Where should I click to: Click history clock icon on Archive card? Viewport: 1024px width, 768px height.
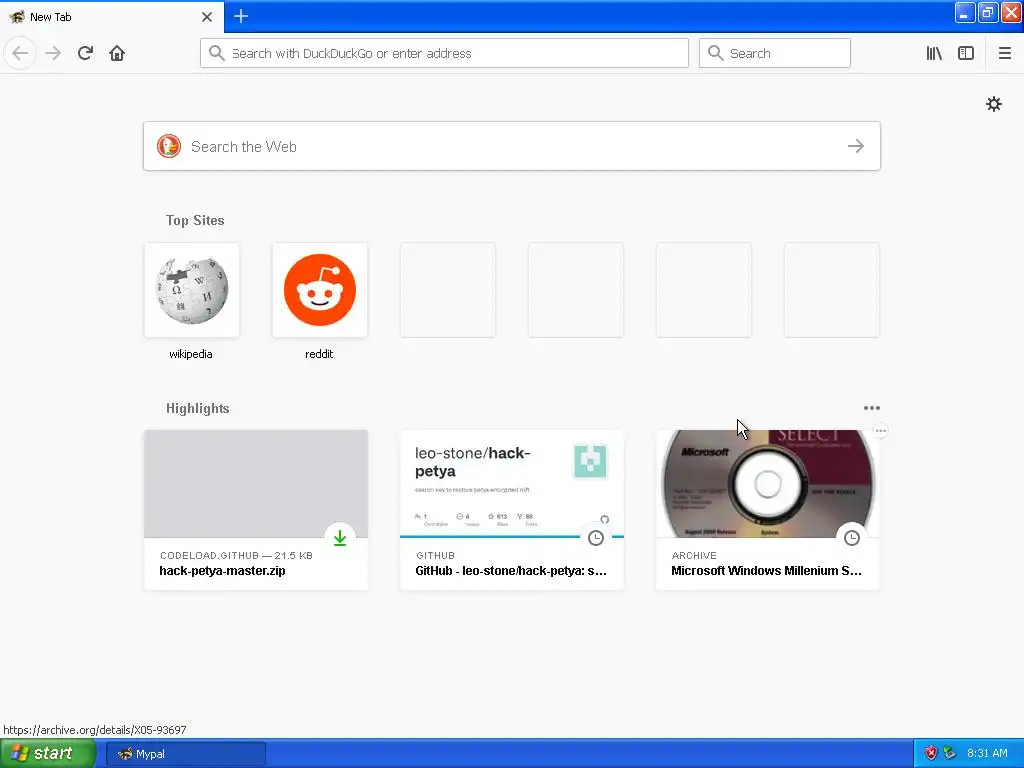852,537
